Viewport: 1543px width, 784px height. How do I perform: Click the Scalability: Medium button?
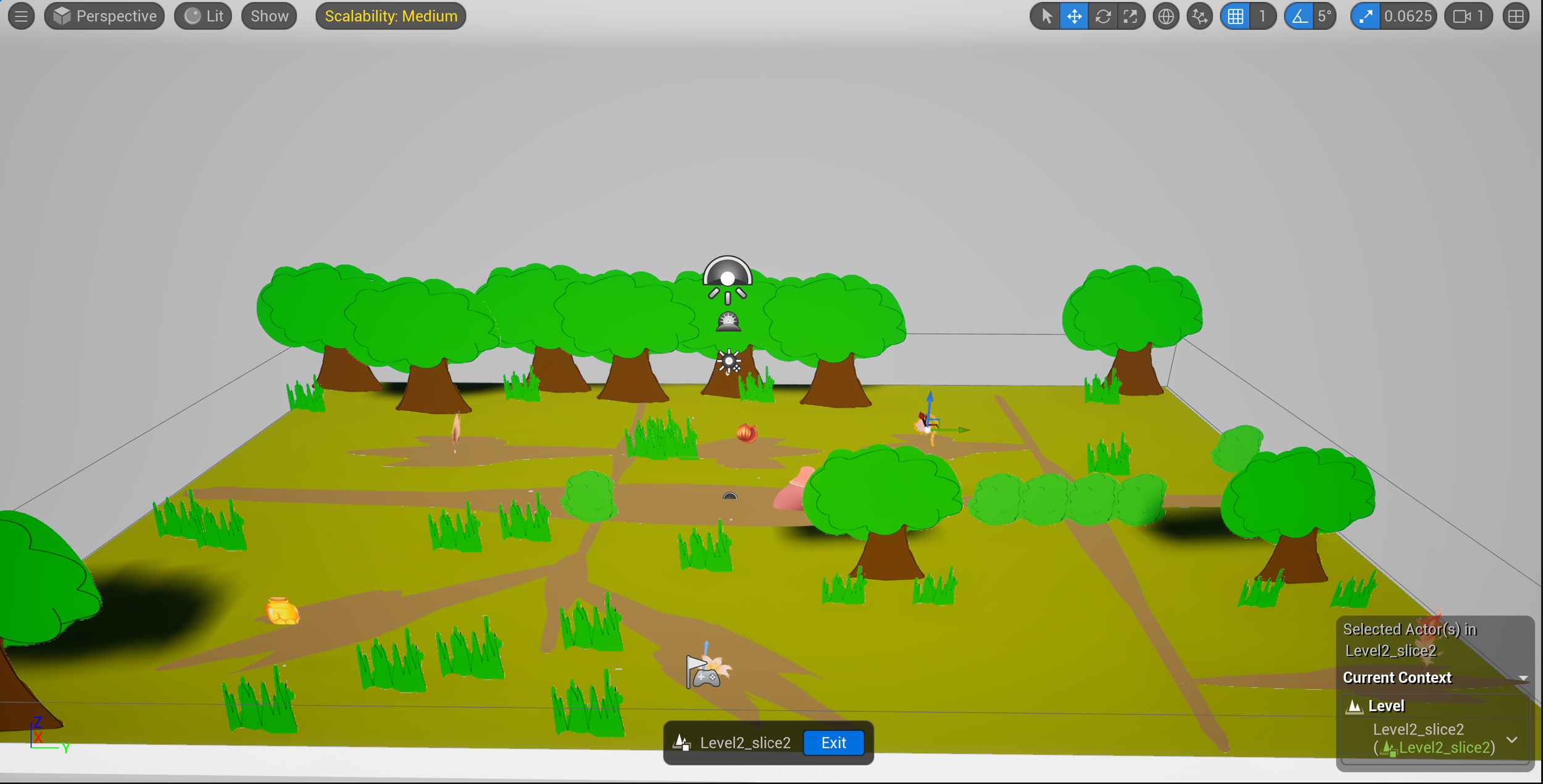[x=391, y=16]
